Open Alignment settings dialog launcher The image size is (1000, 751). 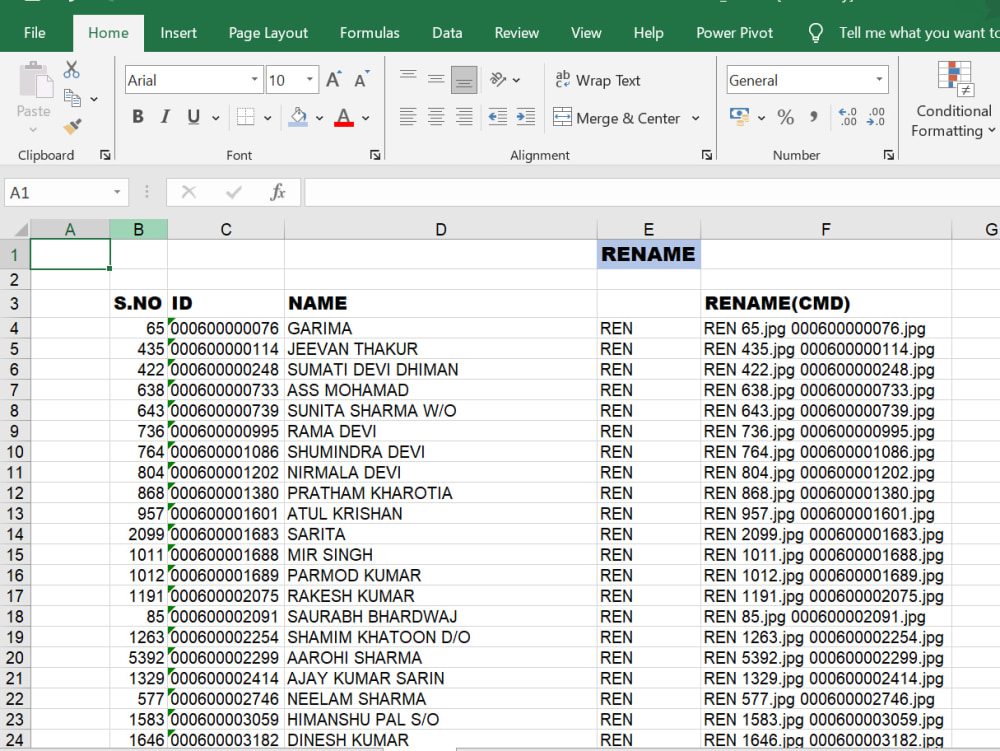tap(707, 155)
